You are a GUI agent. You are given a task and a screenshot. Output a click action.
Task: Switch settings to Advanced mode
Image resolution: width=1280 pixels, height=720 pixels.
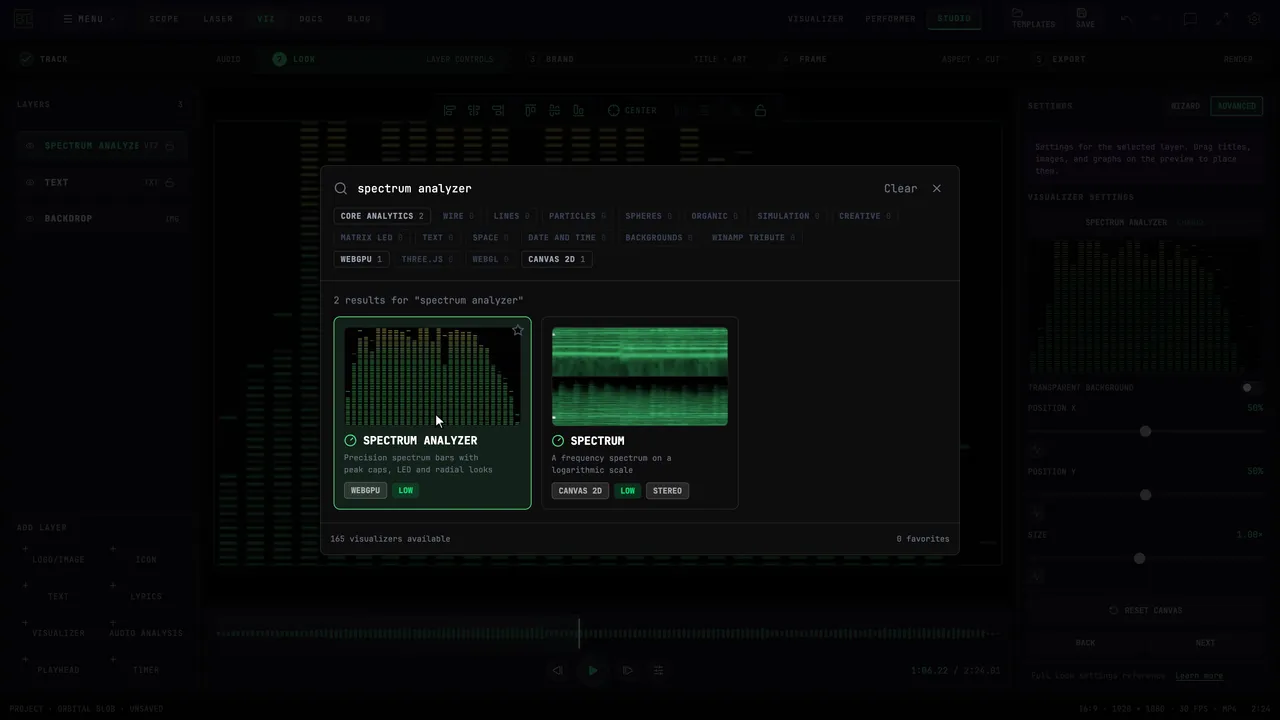point(1237,106)
